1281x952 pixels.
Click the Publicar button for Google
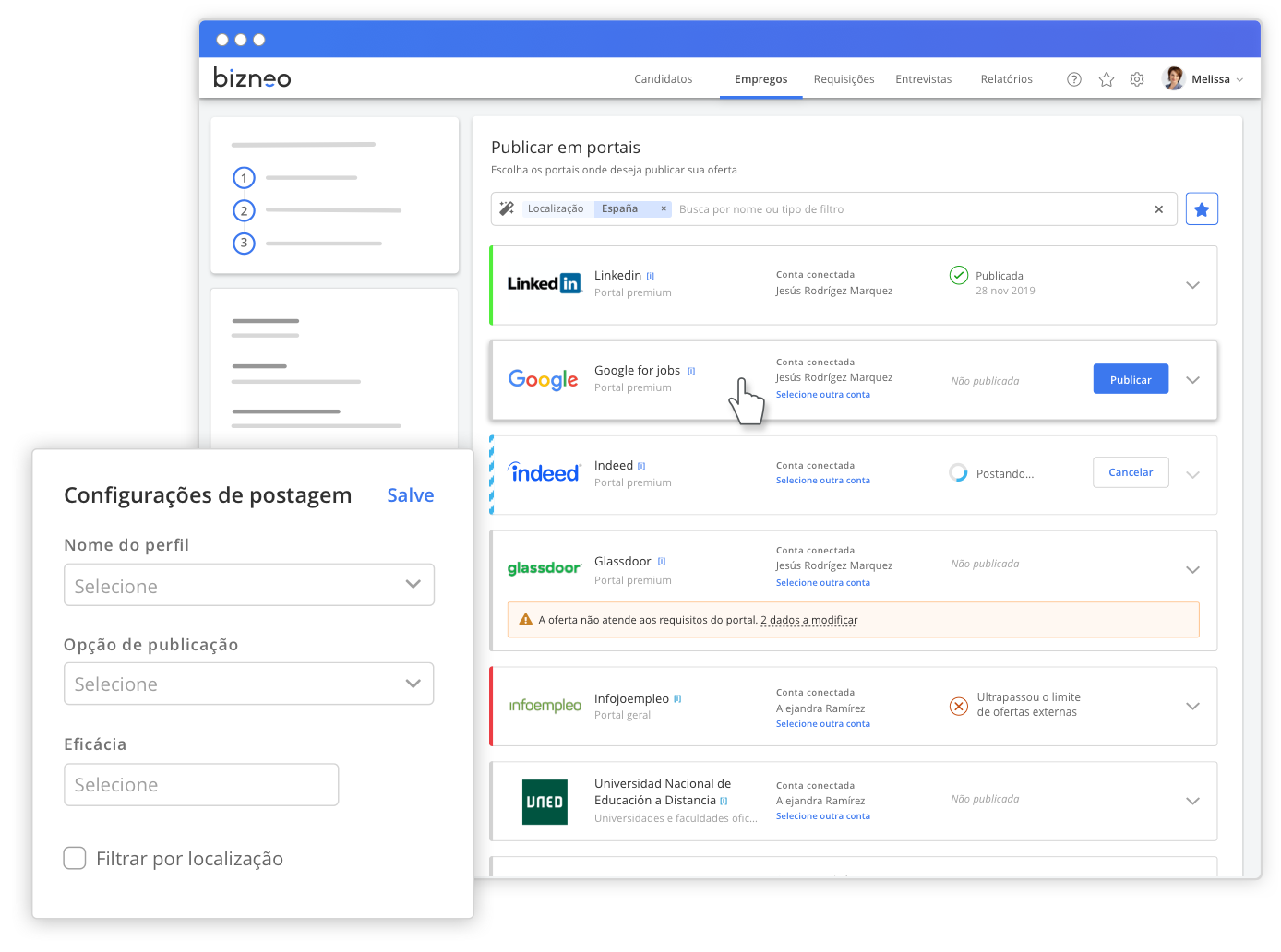(x=1131, y=379)
